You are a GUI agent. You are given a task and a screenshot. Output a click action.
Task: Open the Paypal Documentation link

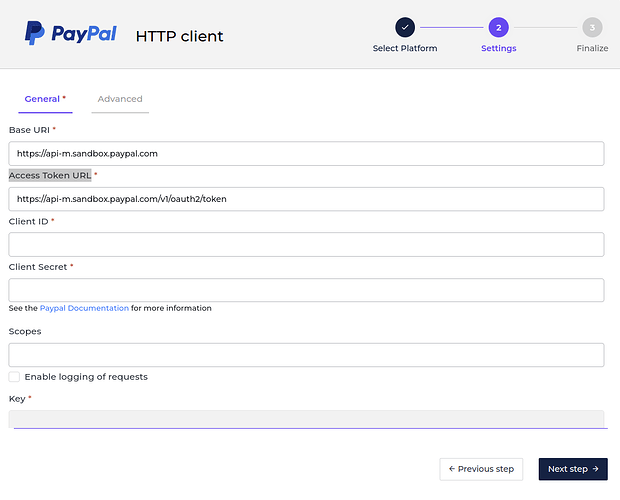(x=84, y=308)
